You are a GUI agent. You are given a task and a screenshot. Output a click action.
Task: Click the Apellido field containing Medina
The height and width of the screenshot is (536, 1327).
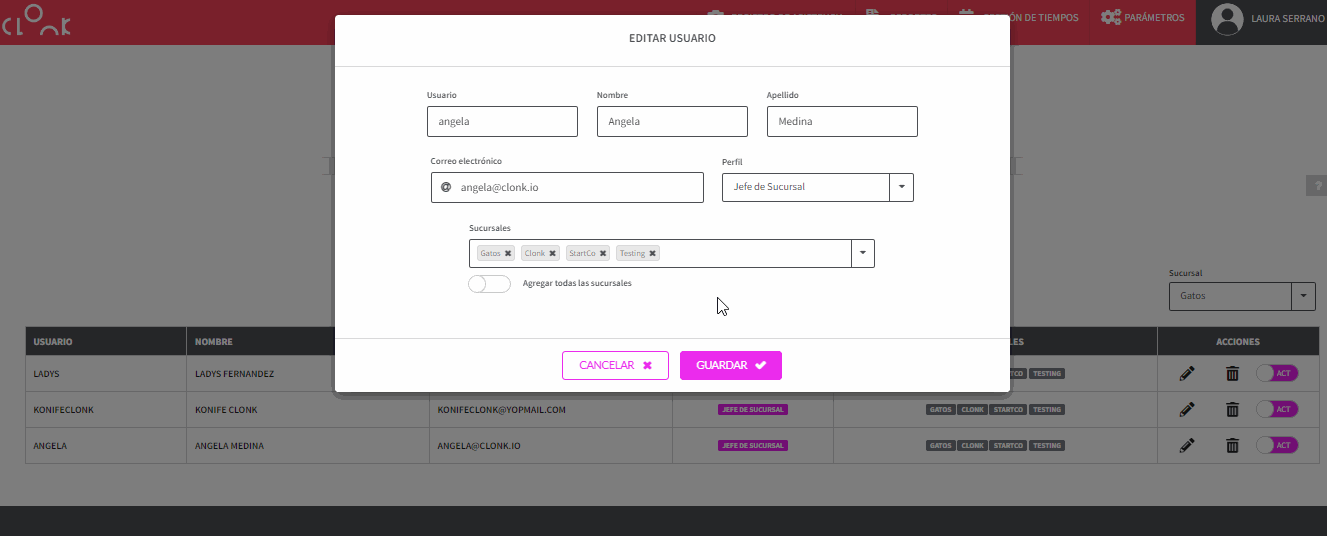[x=841, y=122]
